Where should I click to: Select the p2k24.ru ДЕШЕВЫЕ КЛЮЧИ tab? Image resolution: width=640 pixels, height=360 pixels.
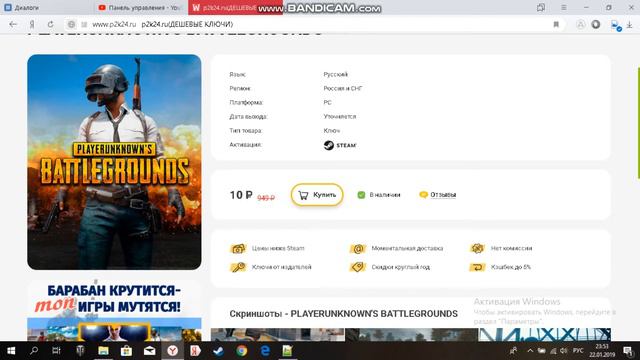(236, 7)
